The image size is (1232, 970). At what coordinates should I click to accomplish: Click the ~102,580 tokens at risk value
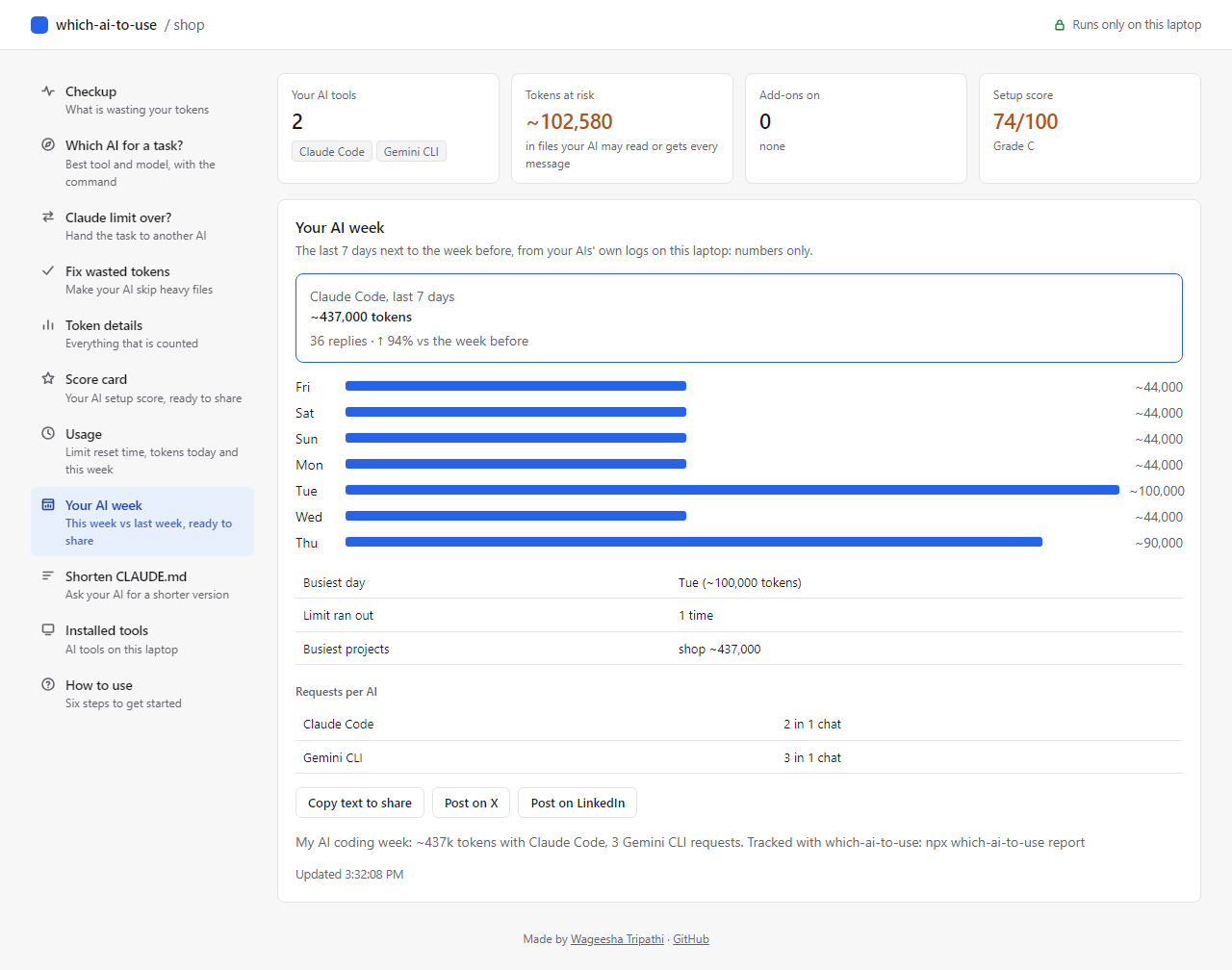point(569,121)
